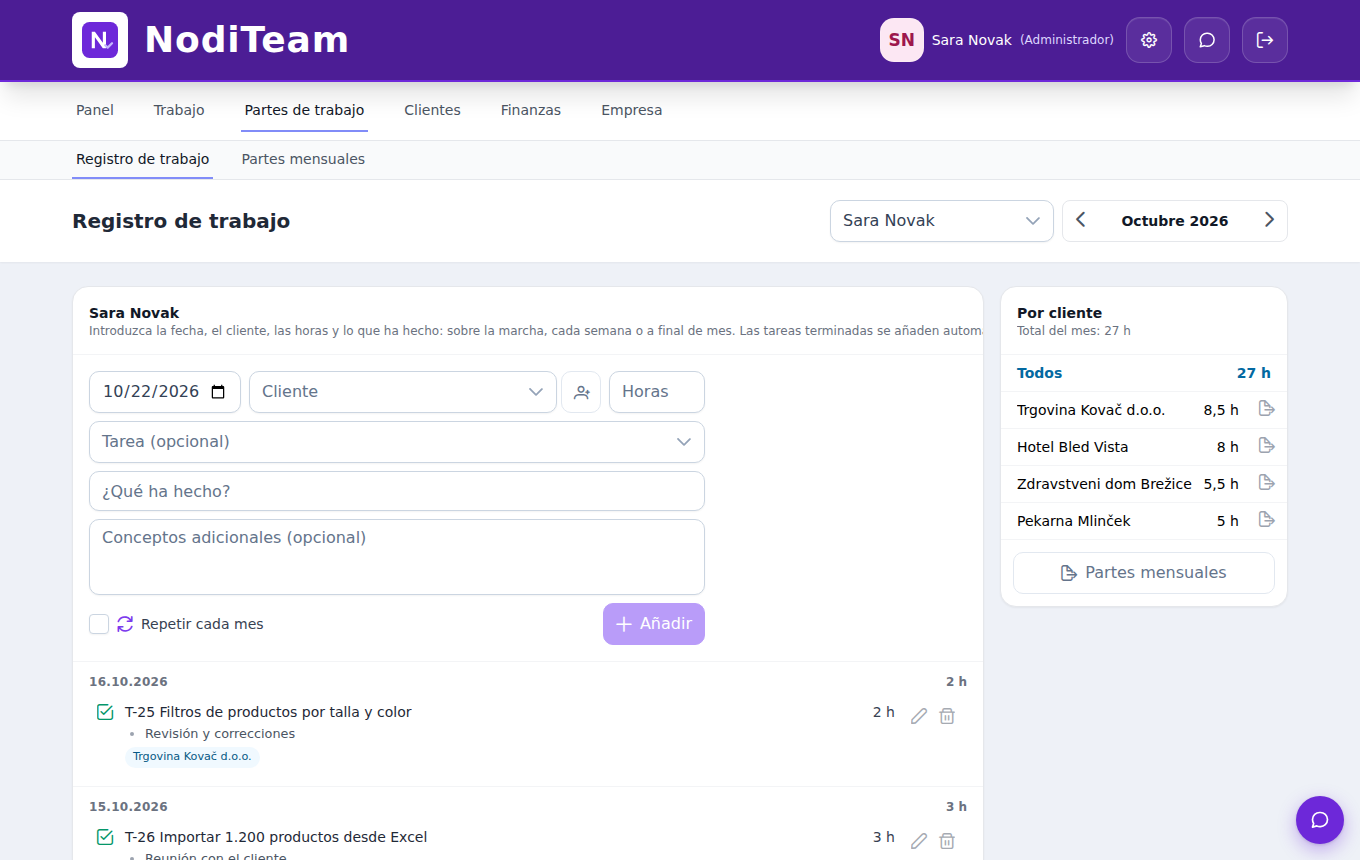
Task: Filter by Todos in Por cliente panel
Action: 1144,373
